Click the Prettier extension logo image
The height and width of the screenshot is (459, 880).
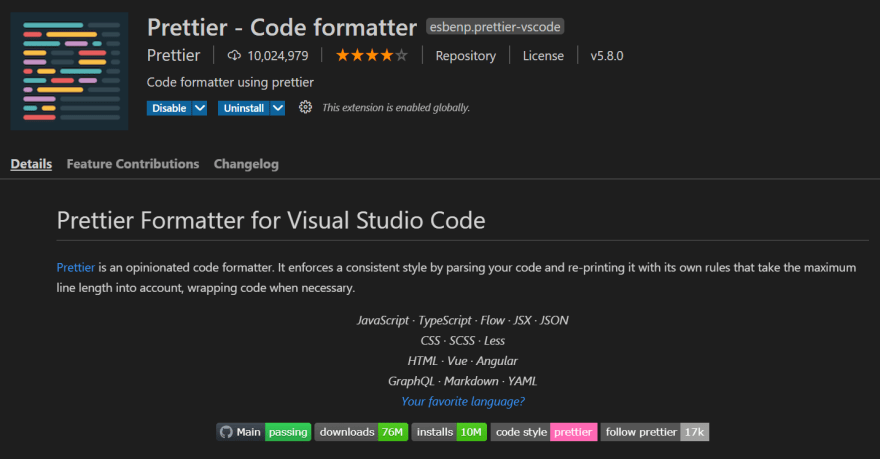[x=69, y=71]
